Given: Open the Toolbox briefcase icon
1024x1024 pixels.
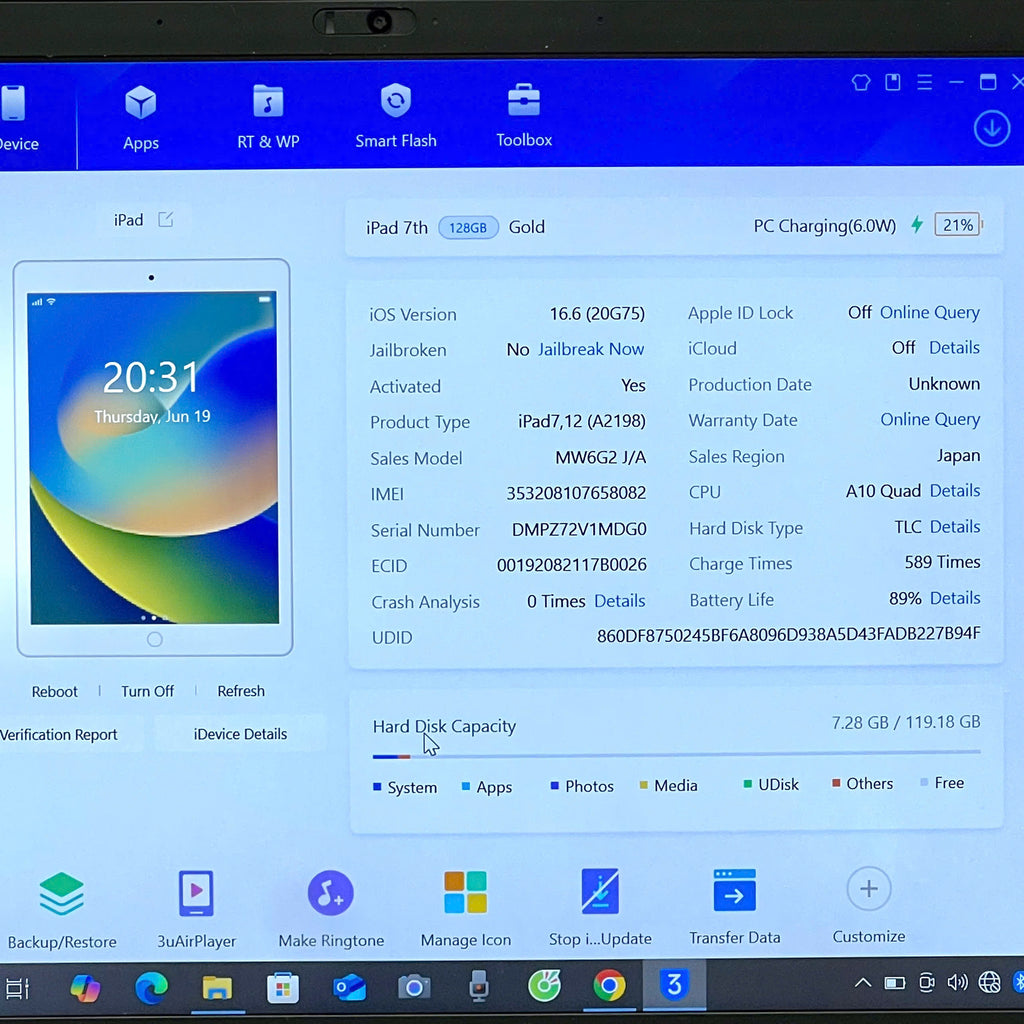Looking at the screenshot, I should [x=524, y=99].
